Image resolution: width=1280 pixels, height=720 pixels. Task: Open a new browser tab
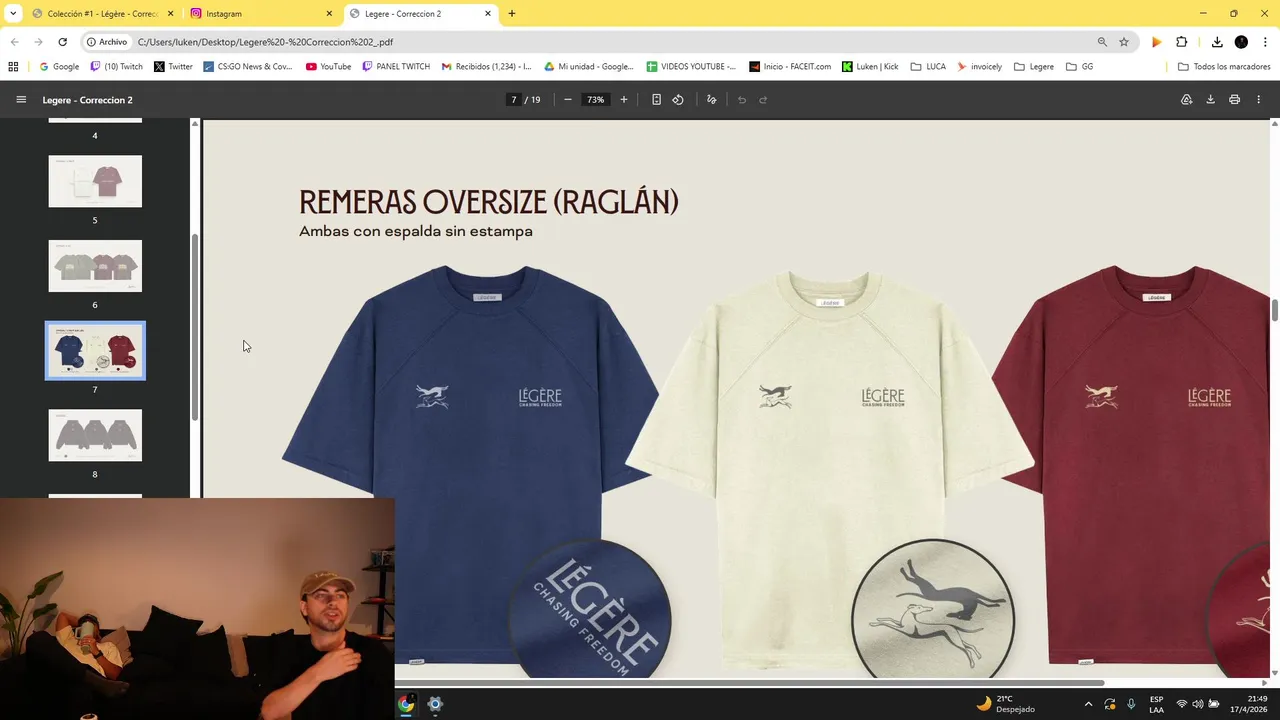512,14
